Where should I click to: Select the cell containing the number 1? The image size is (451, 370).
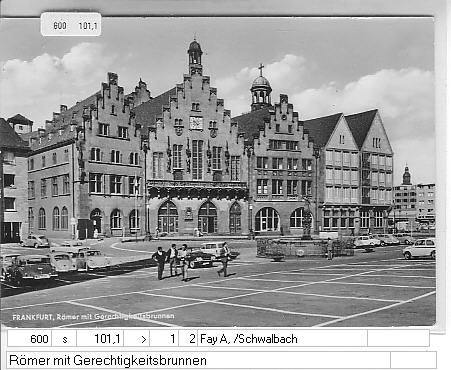click(164, 339)
